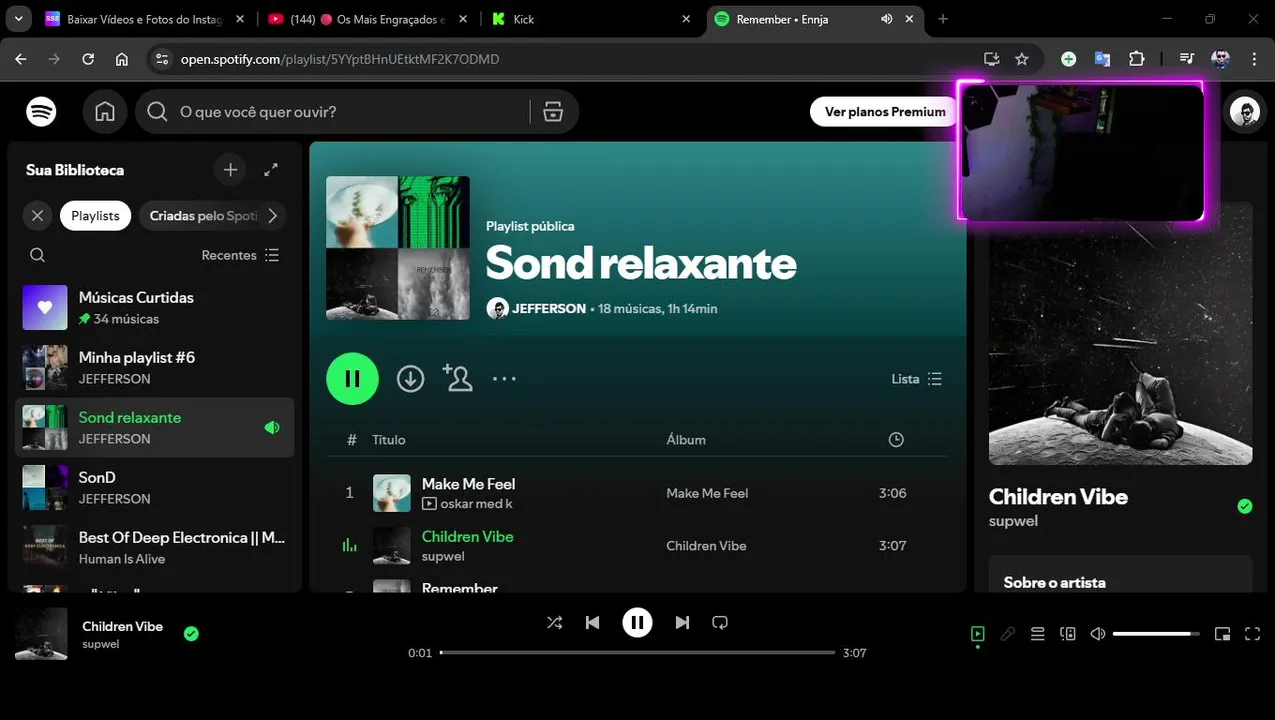Click the duration clock column icon

click(896, 440)
